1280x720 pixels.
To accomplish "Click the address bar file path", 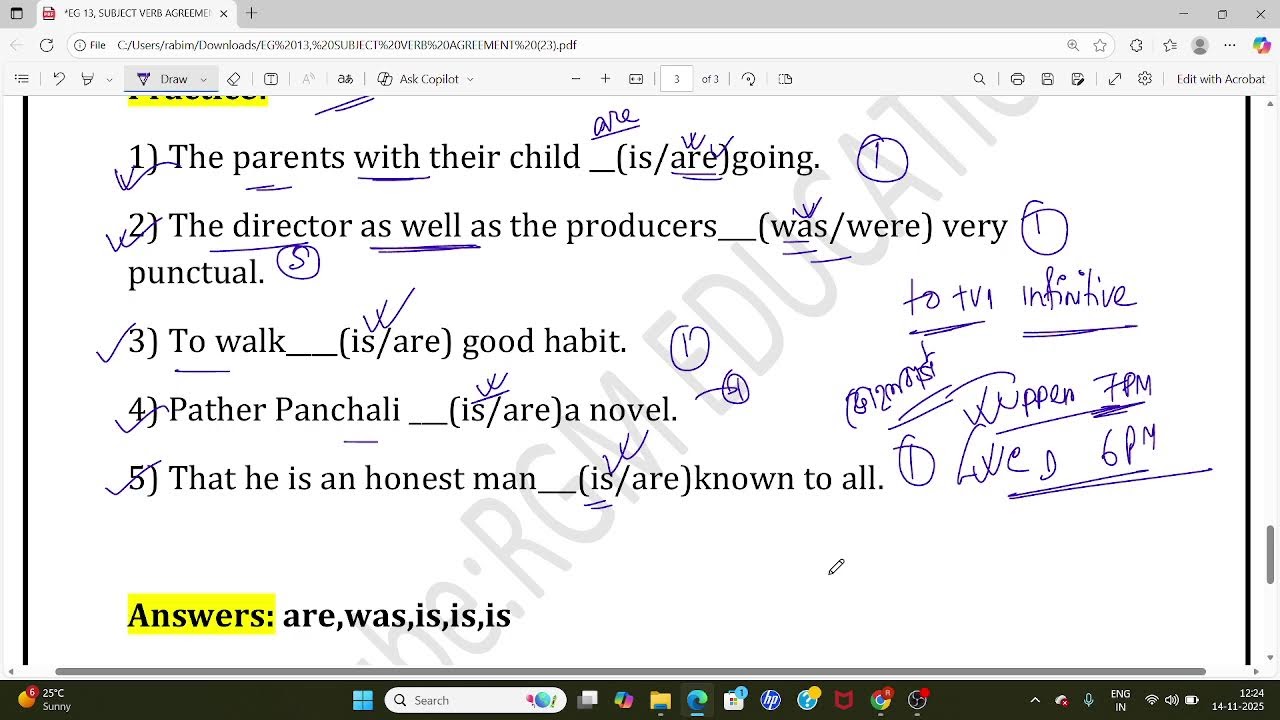I will (x=346, y=45).
